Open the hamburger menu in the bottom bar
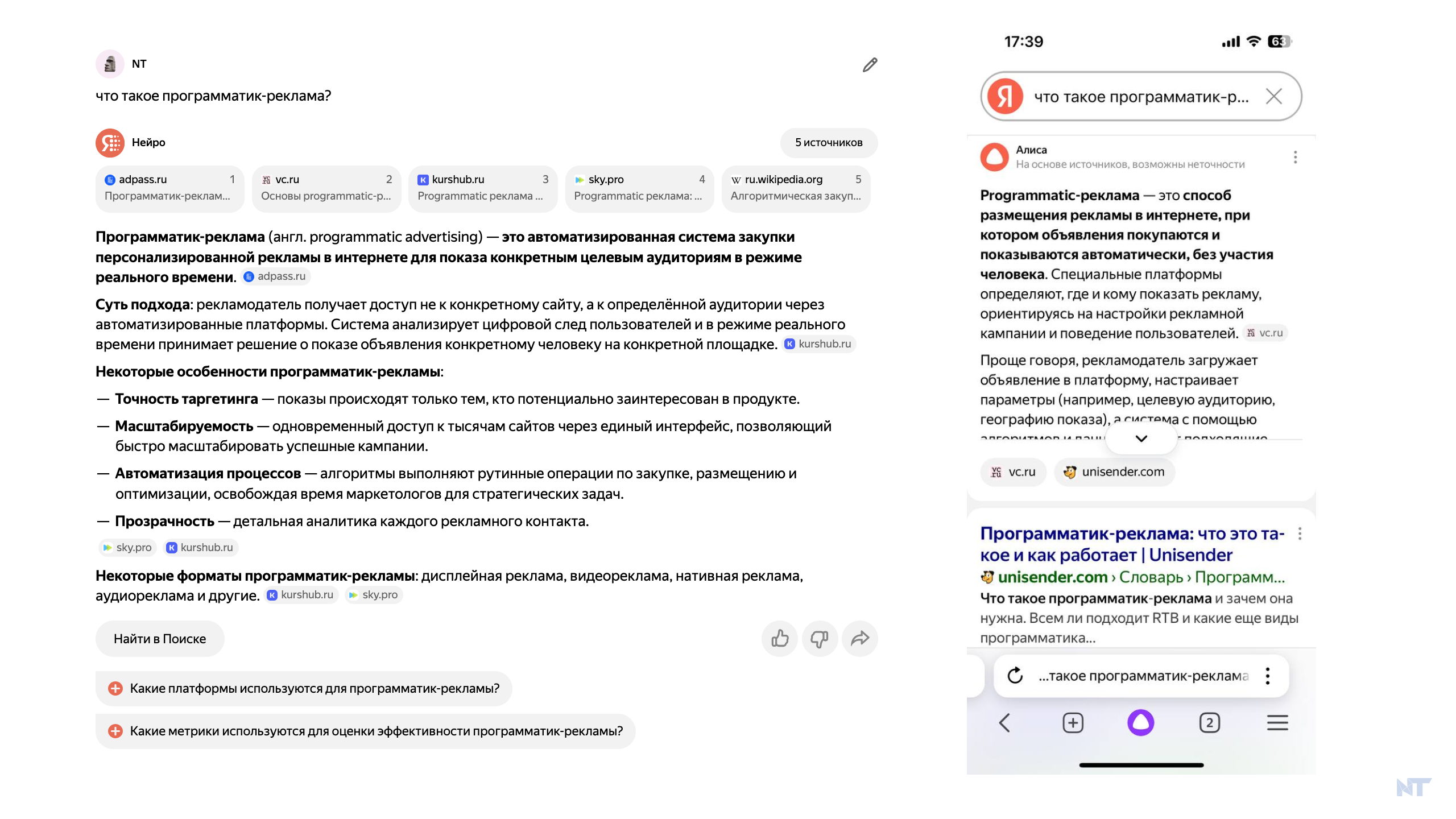This screenshot has height=819, width=1456. coord(1277,723)
